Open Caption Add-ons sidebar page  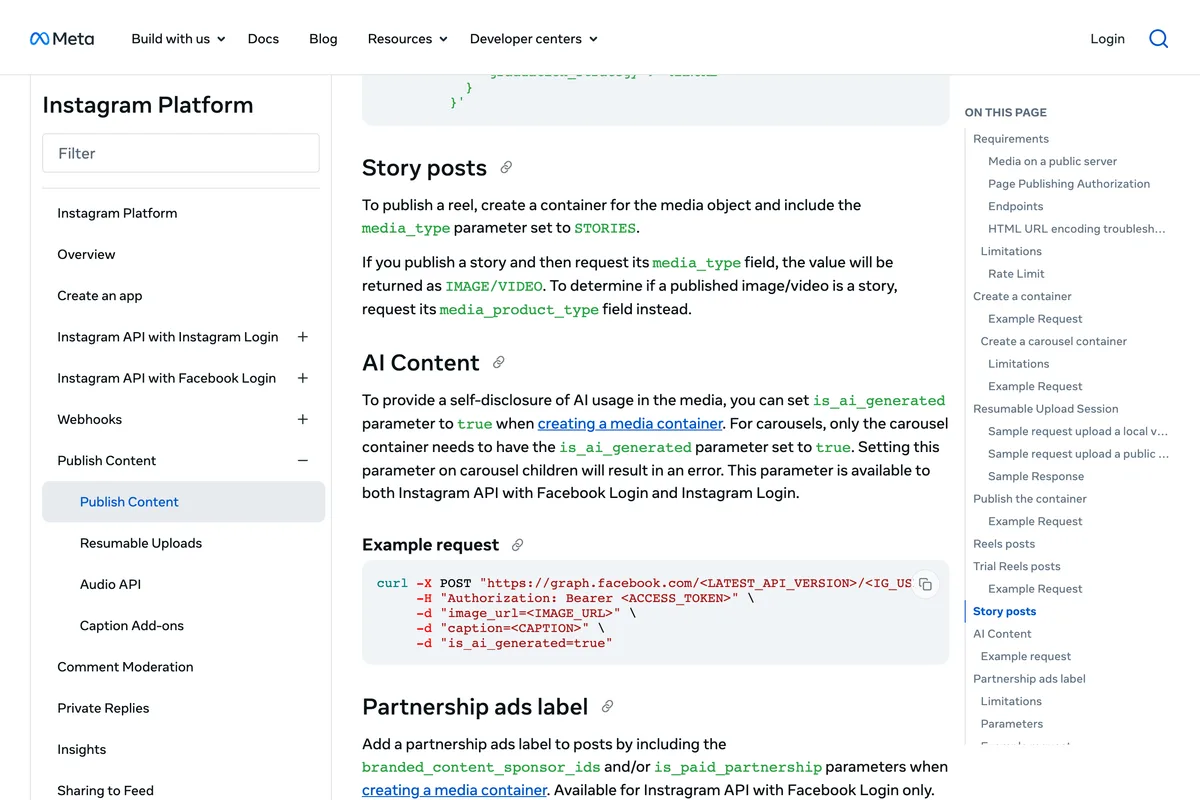pyautogui.click(x=132, y=625)
